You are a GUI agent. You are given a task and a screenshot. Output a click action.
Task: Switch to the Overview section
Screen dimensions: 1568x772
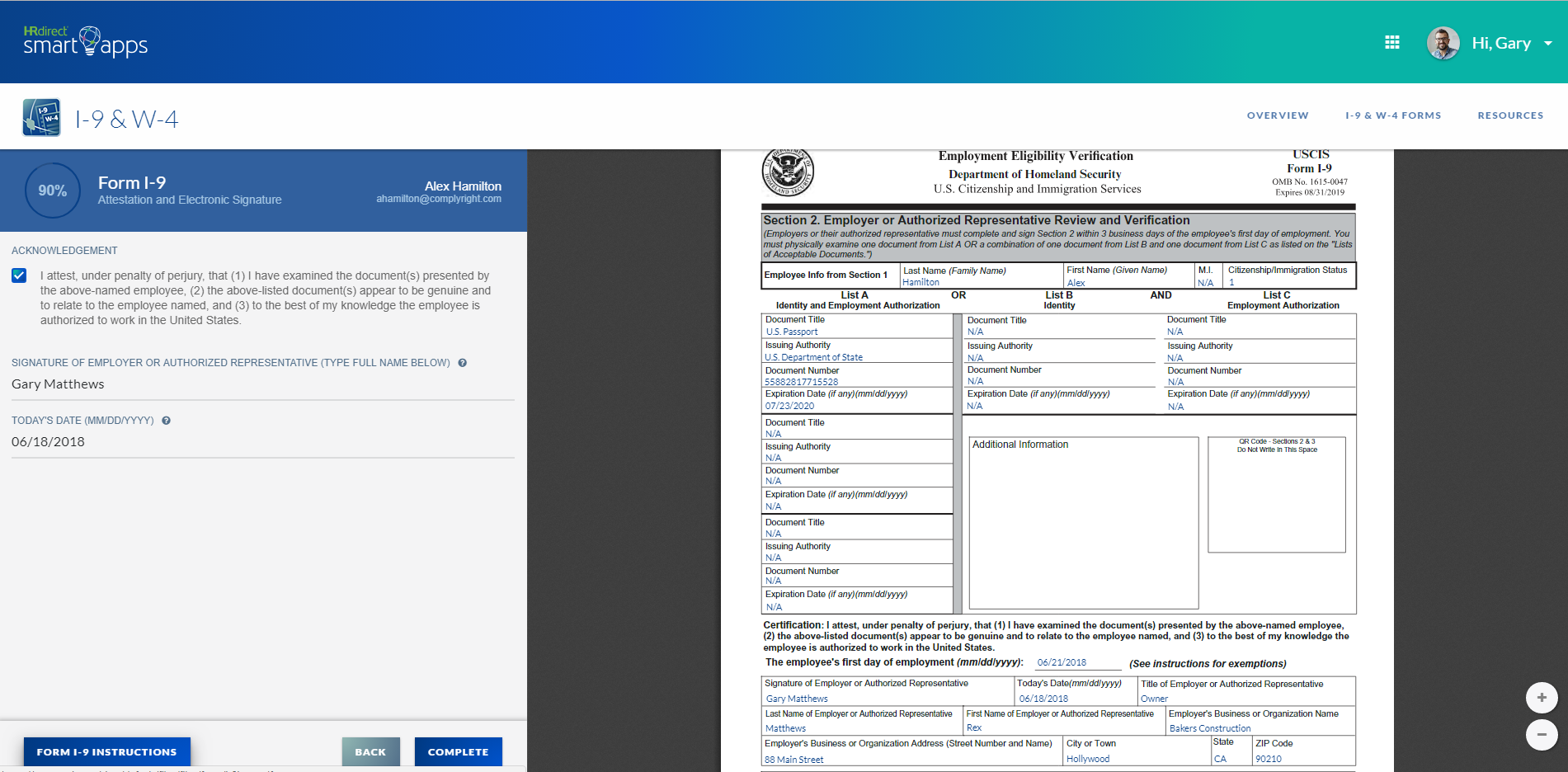coord(1278,115)
